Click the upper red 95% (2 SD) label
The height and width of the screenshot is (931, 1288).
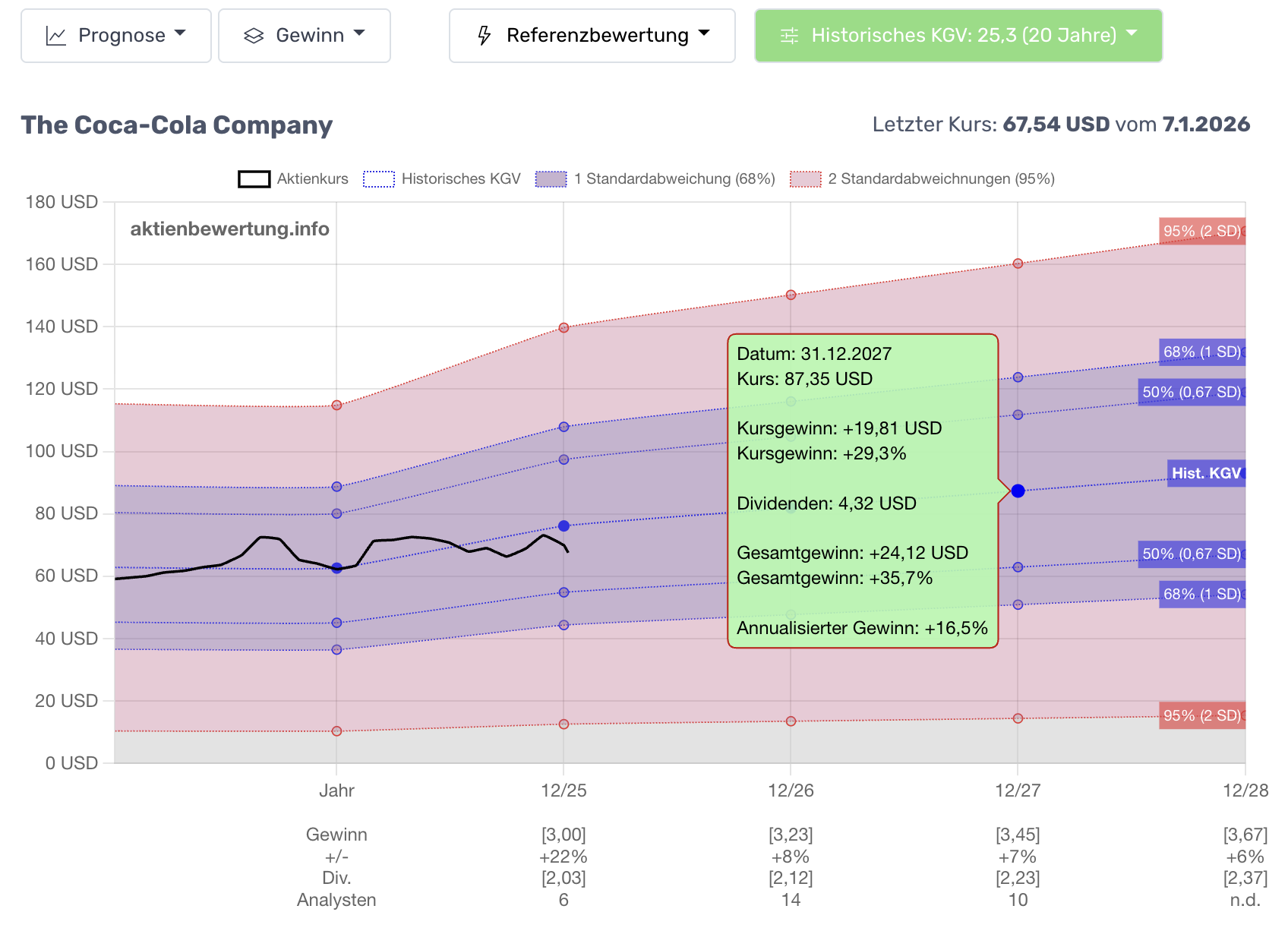point(1201,231)
